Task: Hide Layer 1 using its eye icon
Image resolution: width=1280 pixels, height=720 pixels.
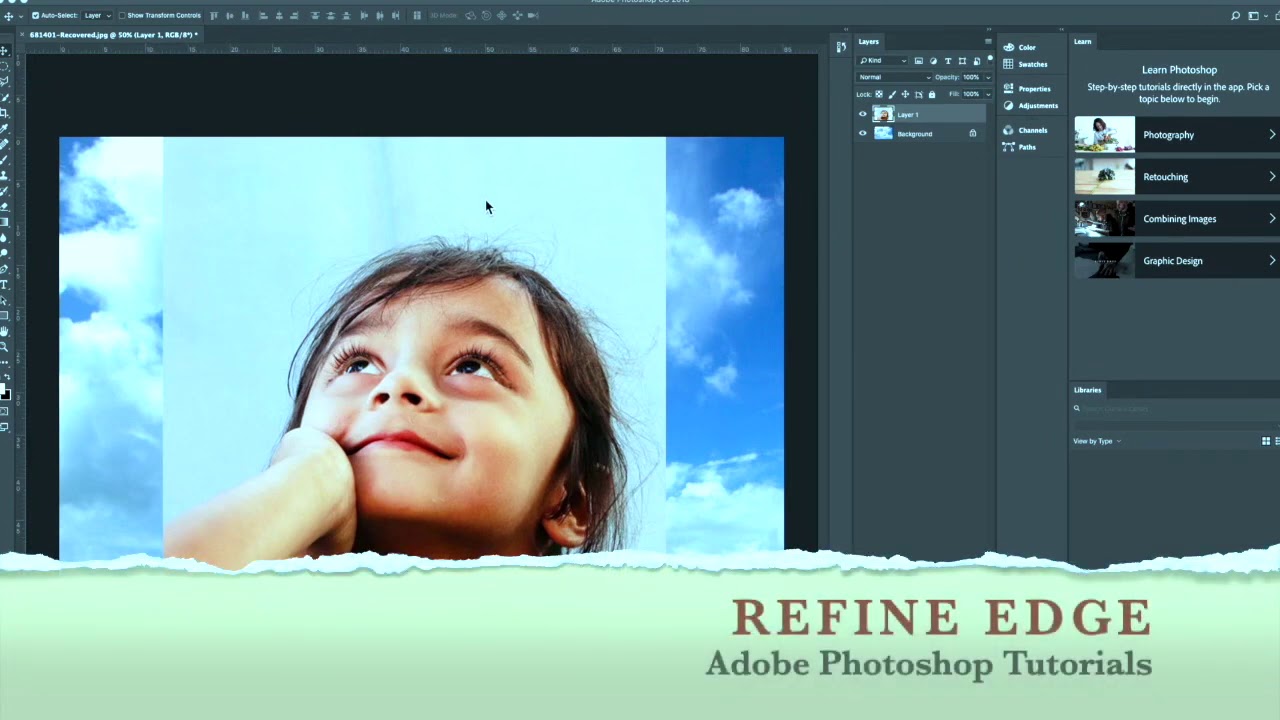Action: coord(863,114)
